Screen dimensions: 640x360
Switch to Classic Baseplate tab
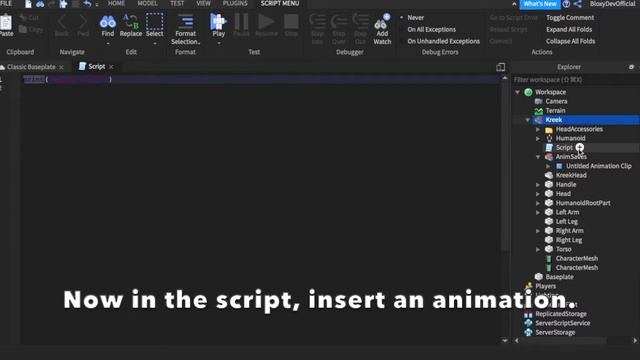click(x=31, y=67)
